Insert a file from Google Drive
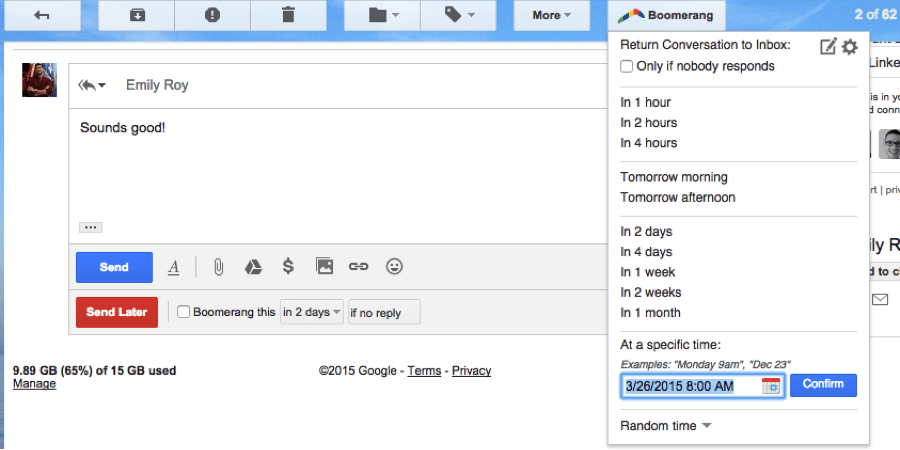The image size is (900, 450). (x=254, y=267)
